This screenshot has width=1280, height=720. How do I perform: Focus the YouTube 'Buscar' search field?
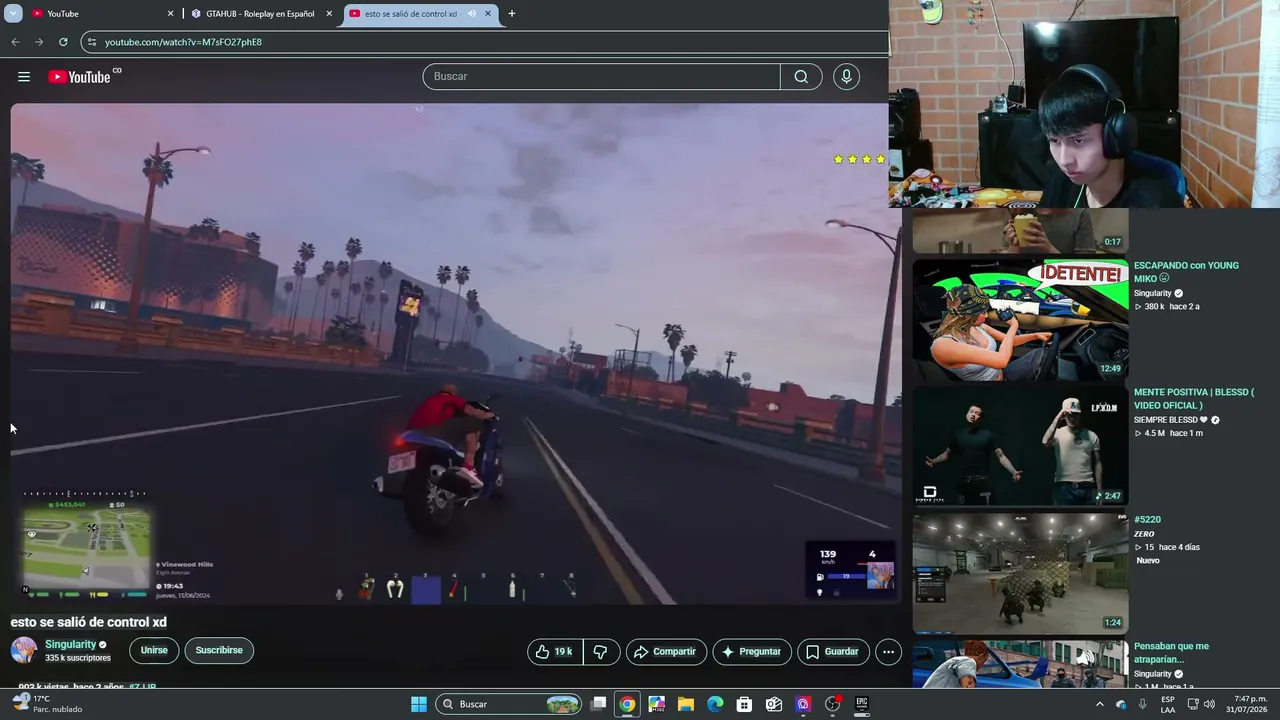coord(601,77)
